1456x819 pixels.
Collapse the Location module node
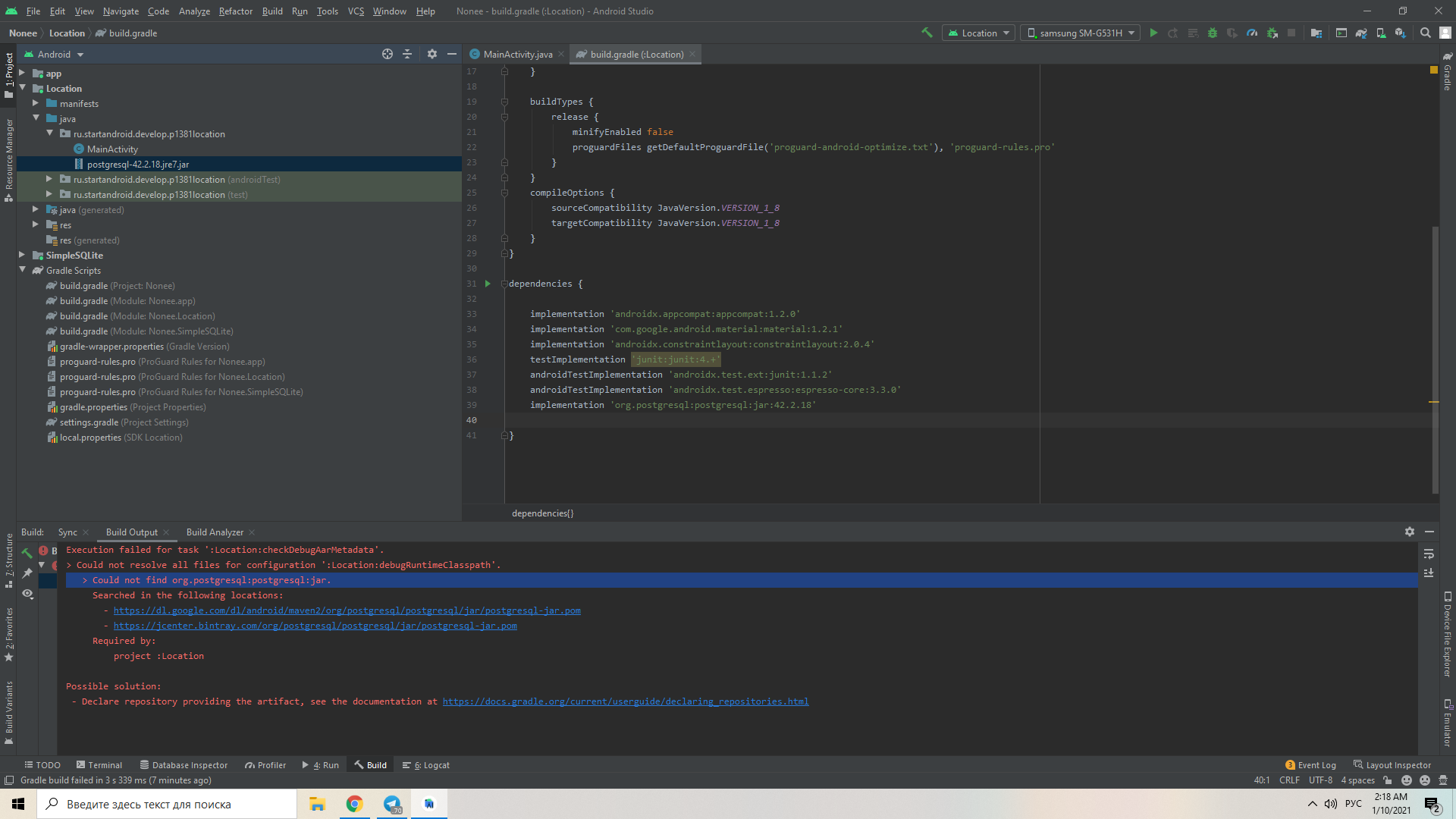coord(22,88)
